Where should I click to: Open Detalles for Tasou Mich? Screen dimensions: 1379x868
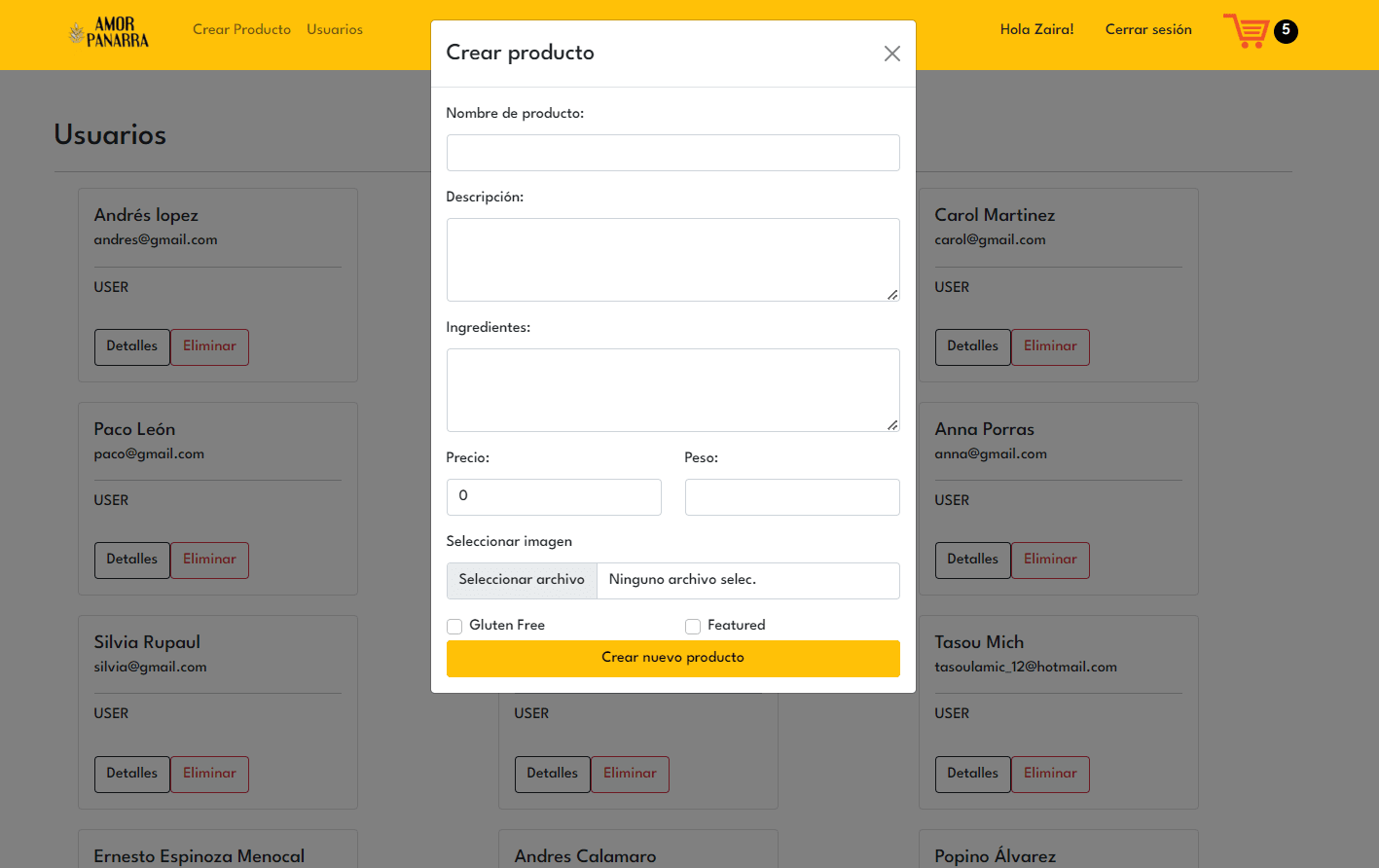(973, 774)
